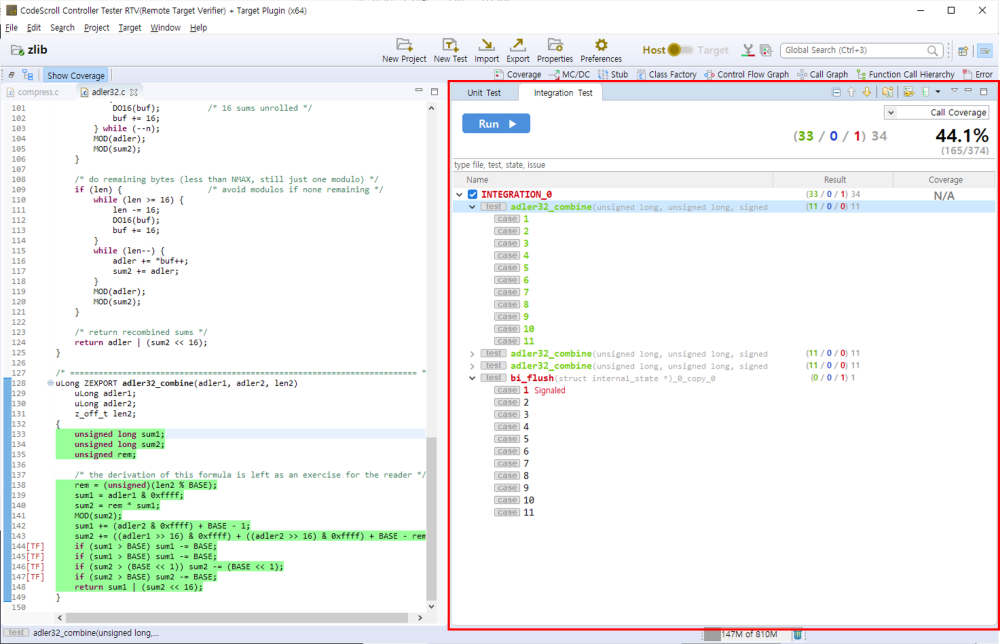Viewport: 1000px width, 644px height.
Task: Open the Preferences gear icon
Action: [601, 45]
